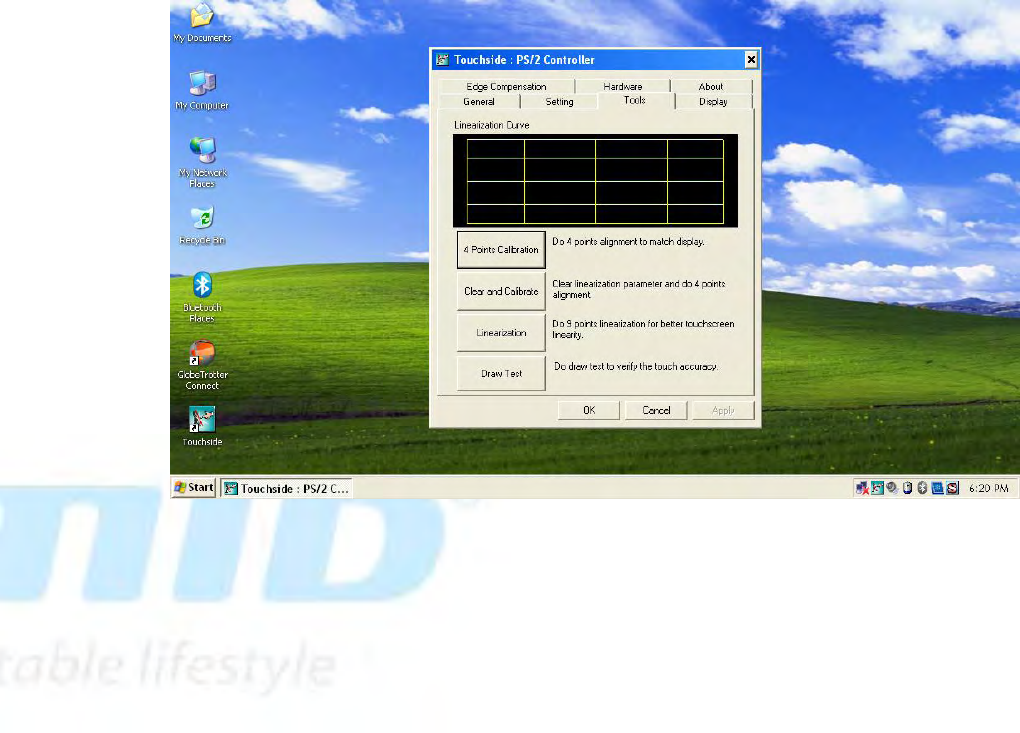Click Touchside PS/2 taskbar button
1020x733 pixels.
(286, 488)
